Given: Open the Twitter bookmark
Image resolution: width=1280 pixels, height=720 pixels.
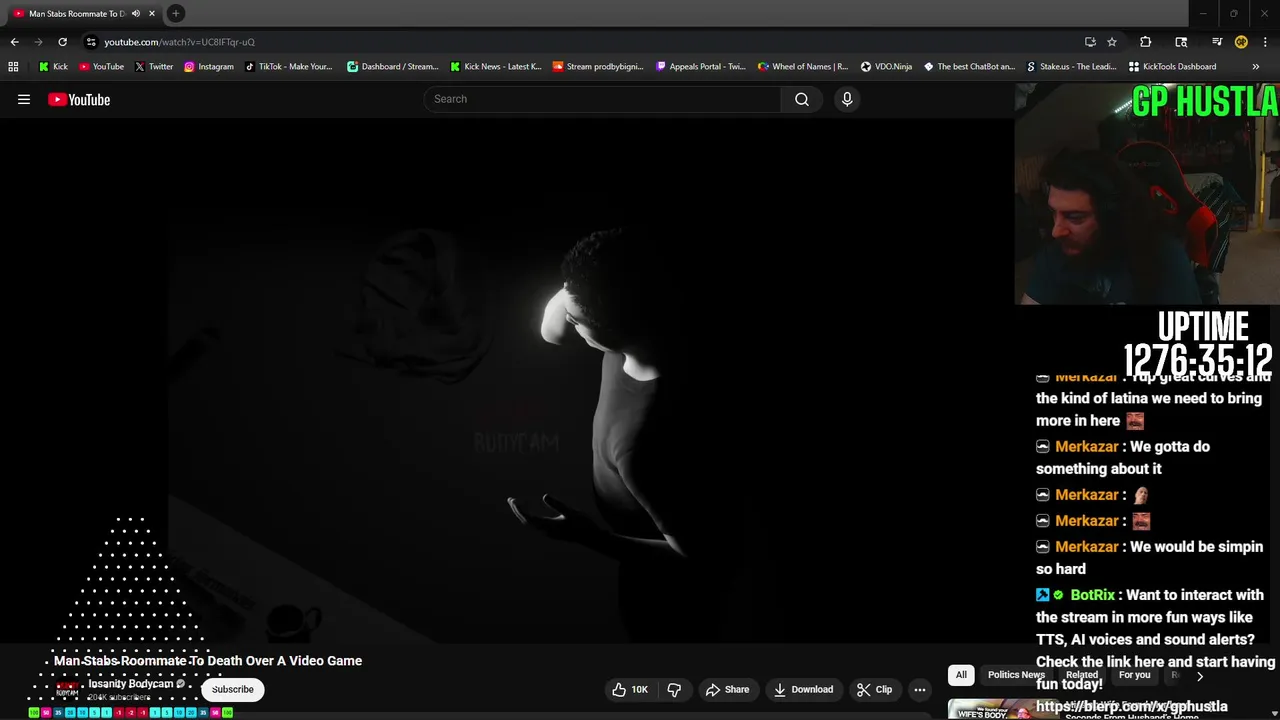Looking at the screenshot, I should coord(154,67).
